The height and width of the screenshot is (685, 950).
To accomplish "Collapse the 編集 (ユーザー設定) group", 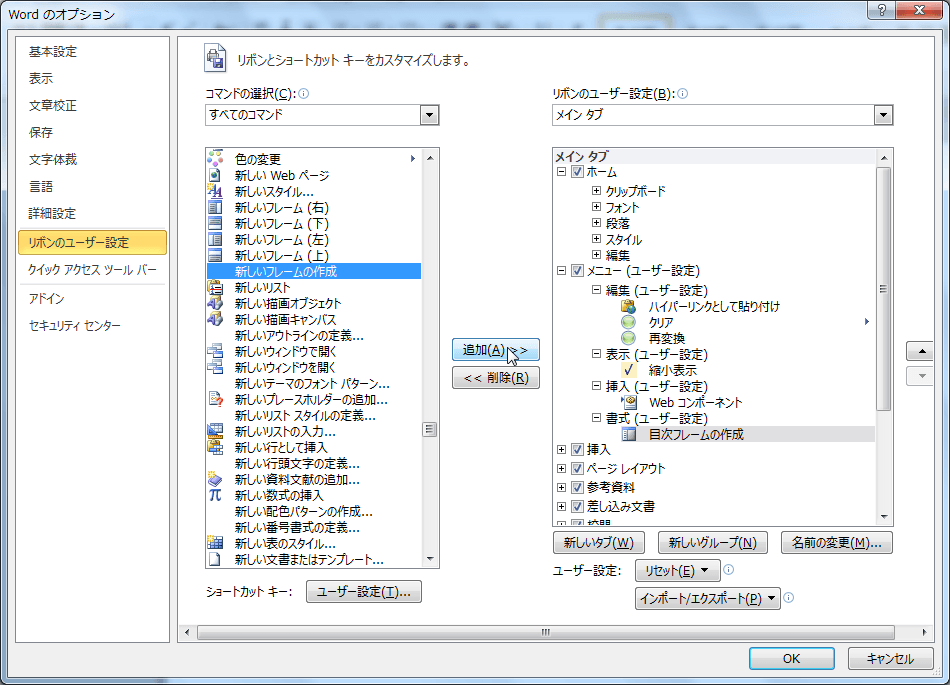I will tap(596, 290).
